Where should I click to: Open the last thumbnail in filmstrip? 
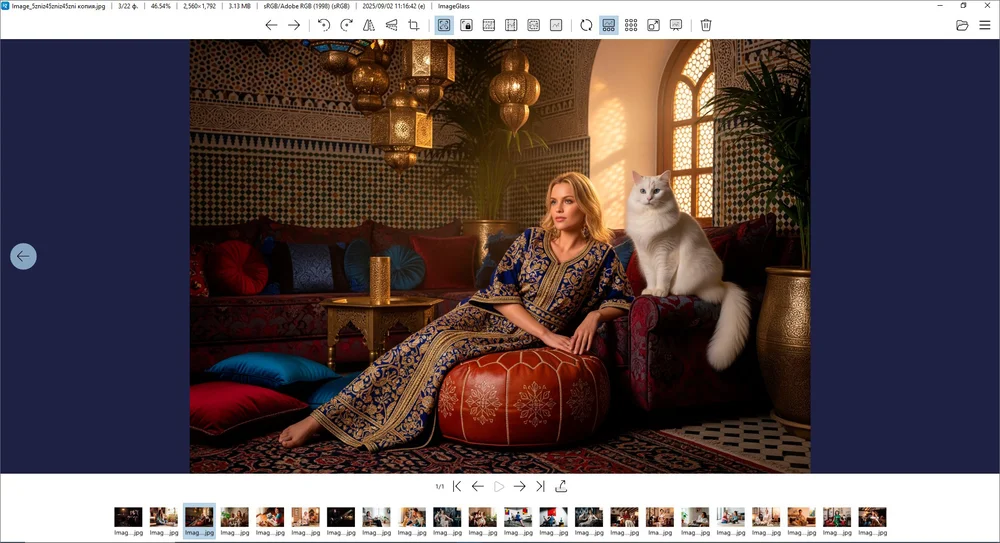click(x=872, y=517)
